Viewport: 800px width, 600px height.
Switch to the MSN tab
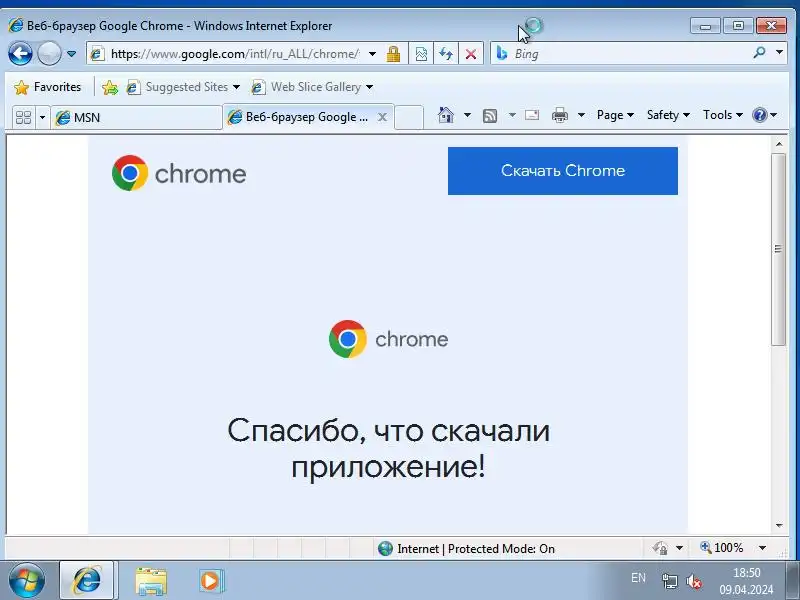pos(136,117)
